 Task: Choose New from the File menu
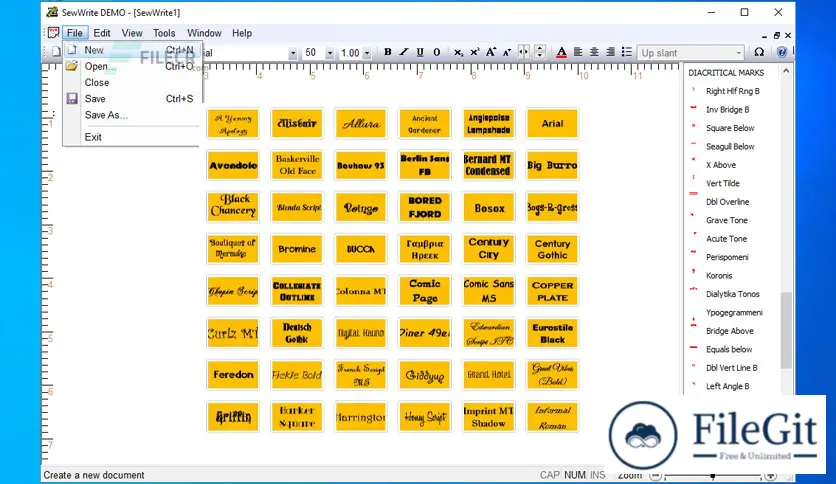(132, 50)
